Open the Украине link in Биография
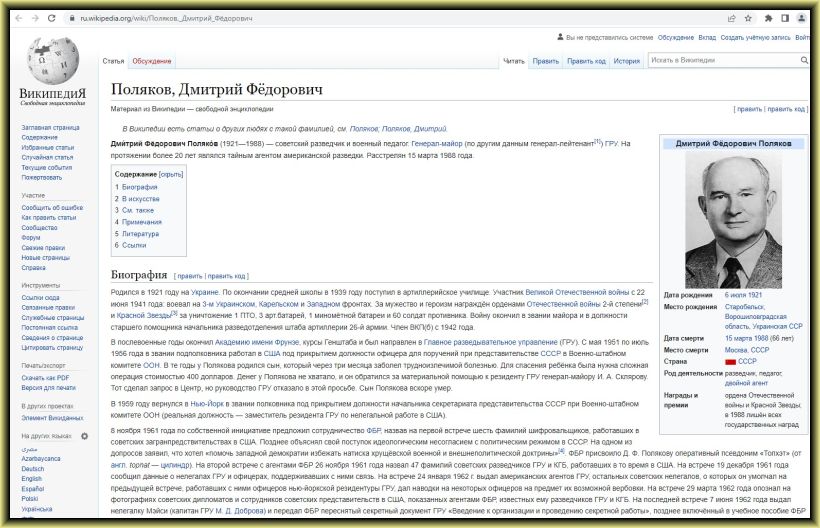This screenshot has width=820, height=528. [x=204, y=292]
